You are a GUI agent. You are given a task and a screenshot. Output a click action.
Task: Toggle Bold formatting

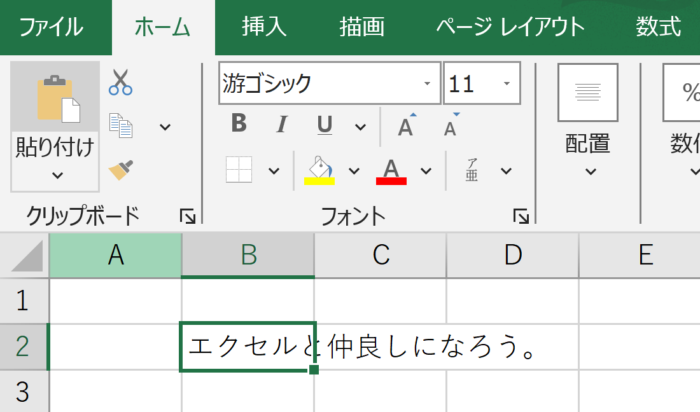239,124
